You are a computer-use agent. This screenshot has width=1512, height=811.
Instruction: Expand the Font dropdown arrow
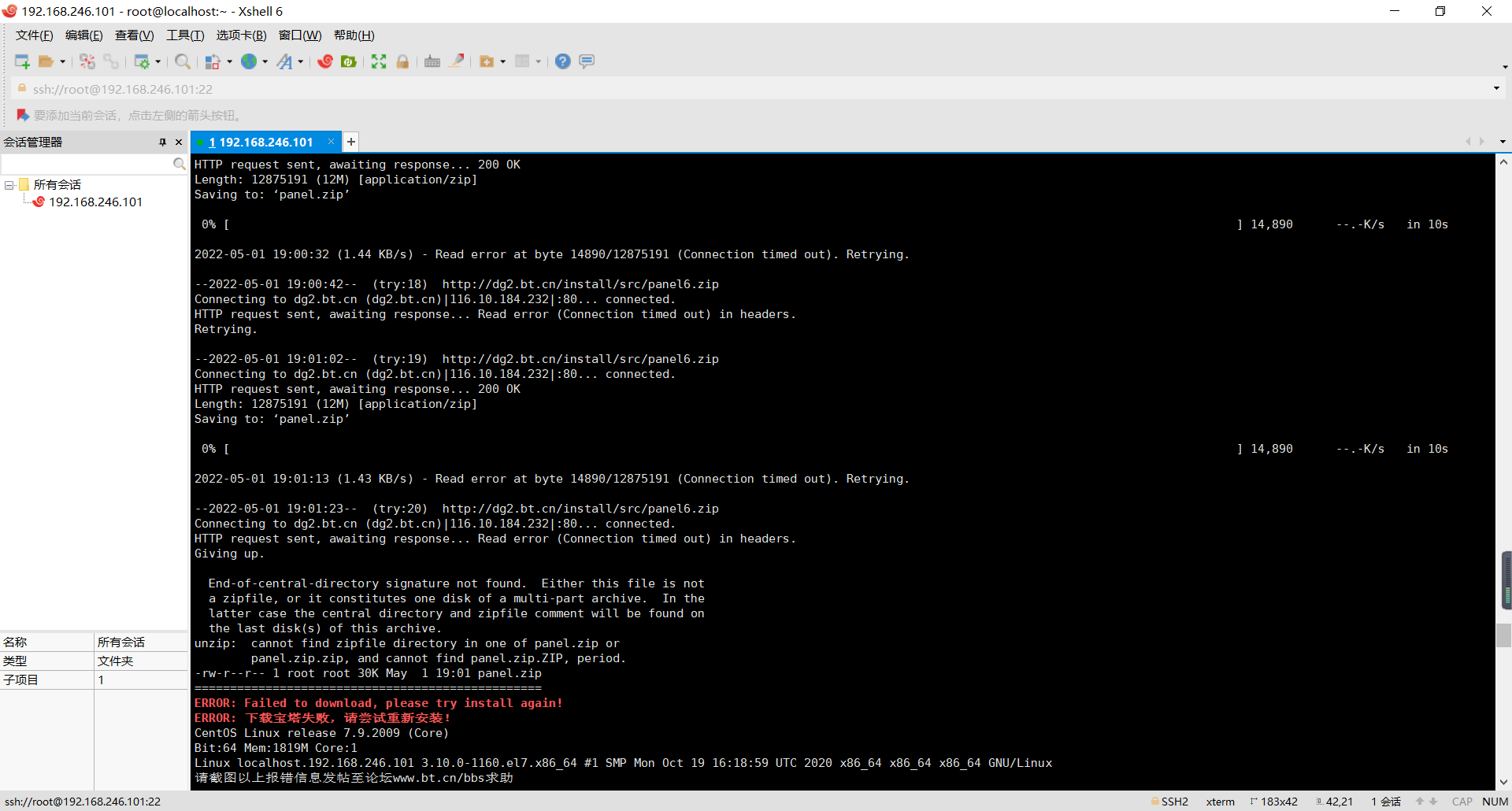[x=301, y=61]
